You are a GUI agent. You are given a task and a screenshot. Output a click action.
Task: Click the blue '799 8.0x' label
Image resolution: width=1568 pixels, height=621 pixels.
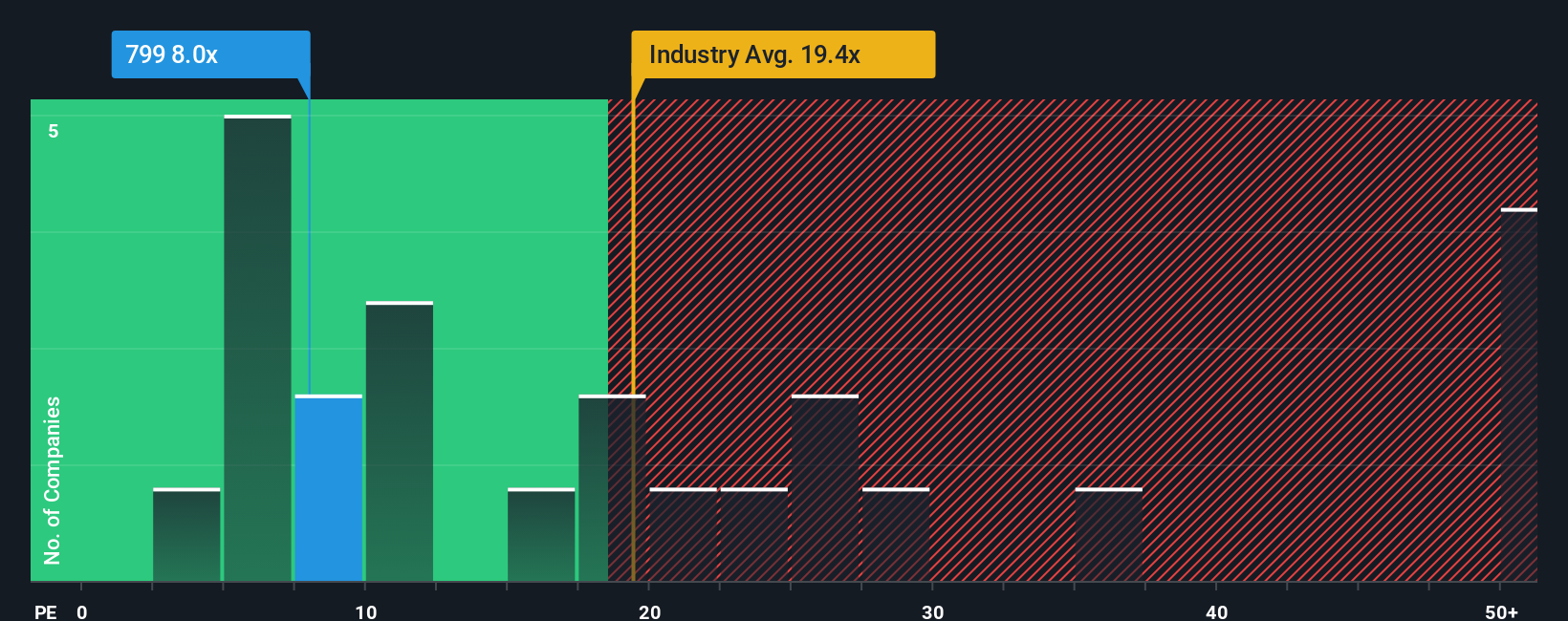[x=210, y=54]
